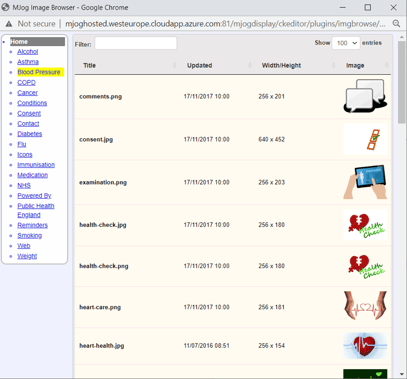
Task: Click the 11/07/2016 08:51 updated date
Action: click(207, 346)
